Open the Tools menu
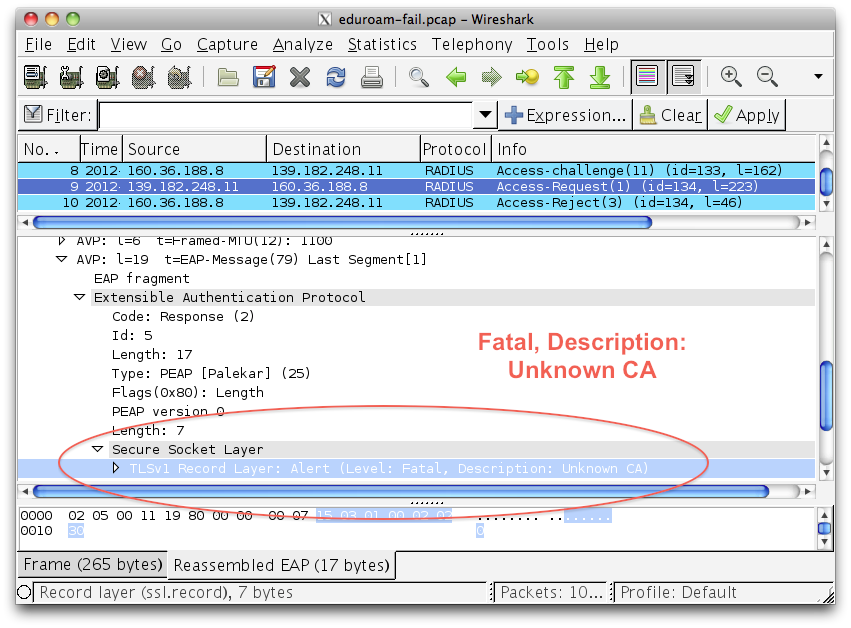Screen dimensions: 851x628 pyautogui.click(x=548, y=45)
